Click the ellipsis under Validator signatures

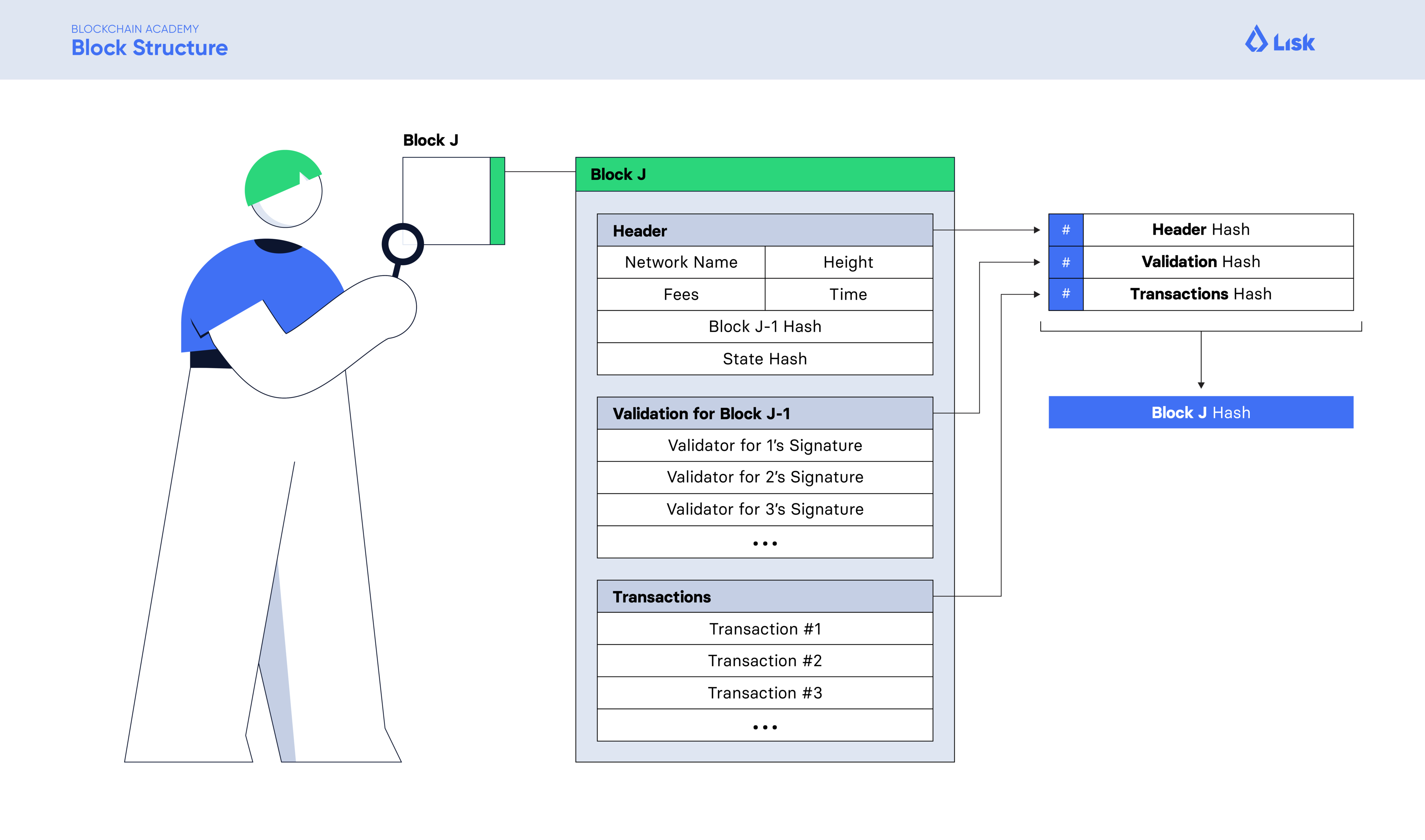pos(764,543)
